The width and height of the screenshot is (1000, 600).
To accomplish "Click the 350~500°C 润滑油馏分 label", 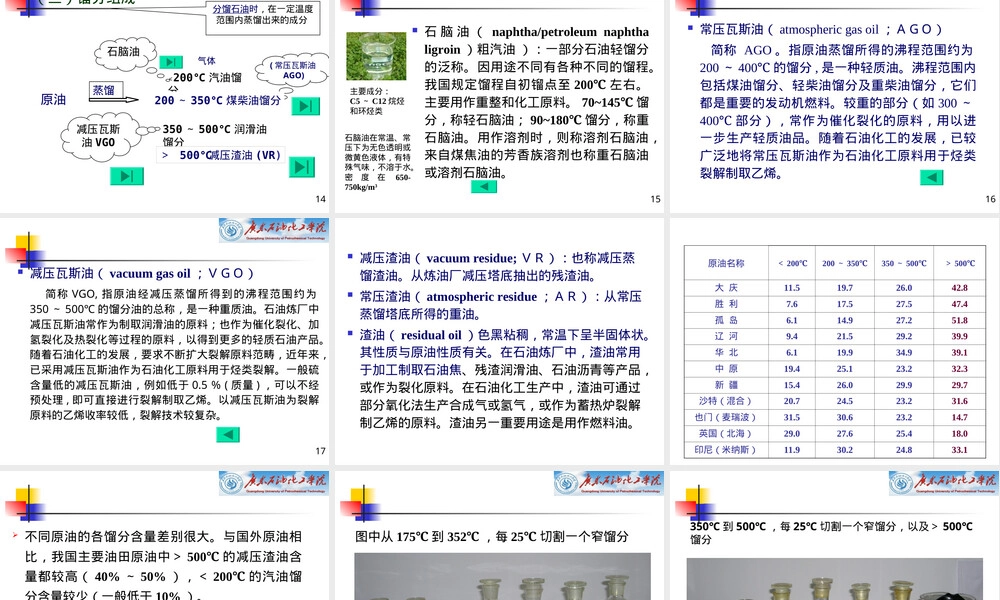I will point(214,135).
